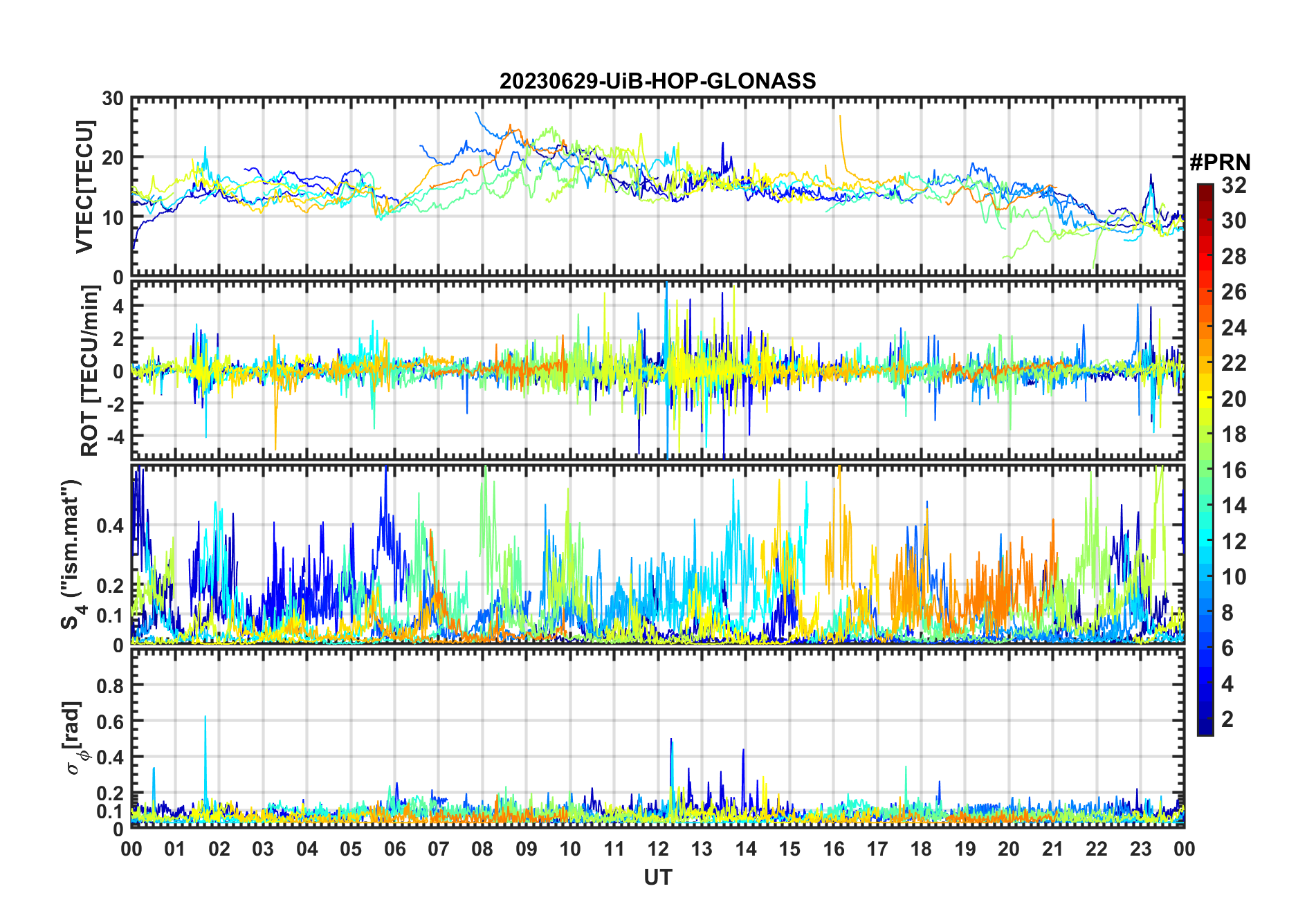This screenshot has height=920, width=1316.
Task: Click sigma-phi y-axis tick 0.8
Action: point(111,686)
